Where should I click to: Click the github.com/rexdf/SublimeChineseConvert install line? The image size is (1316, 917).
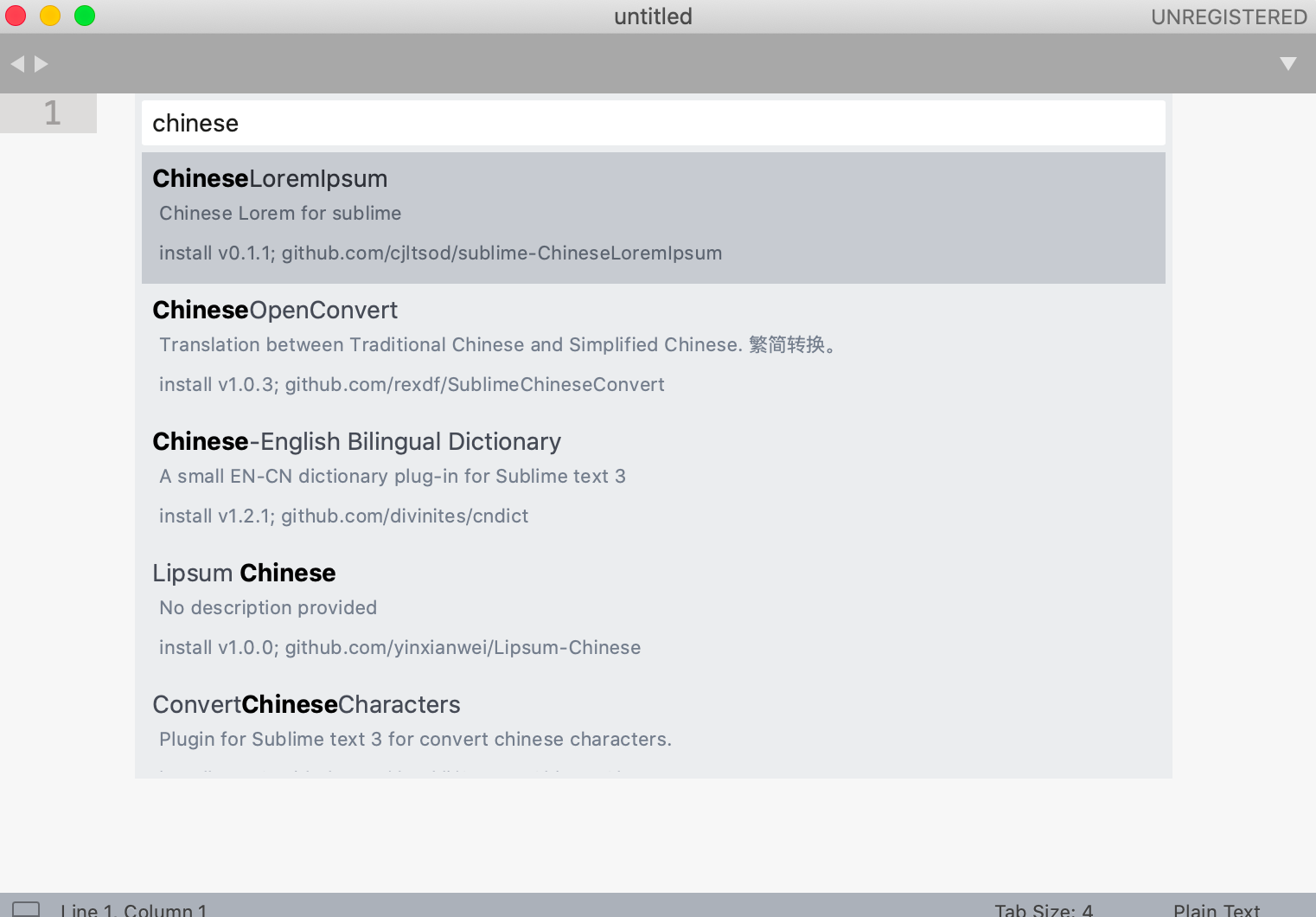pyautogui.click(x=412, y=384)
